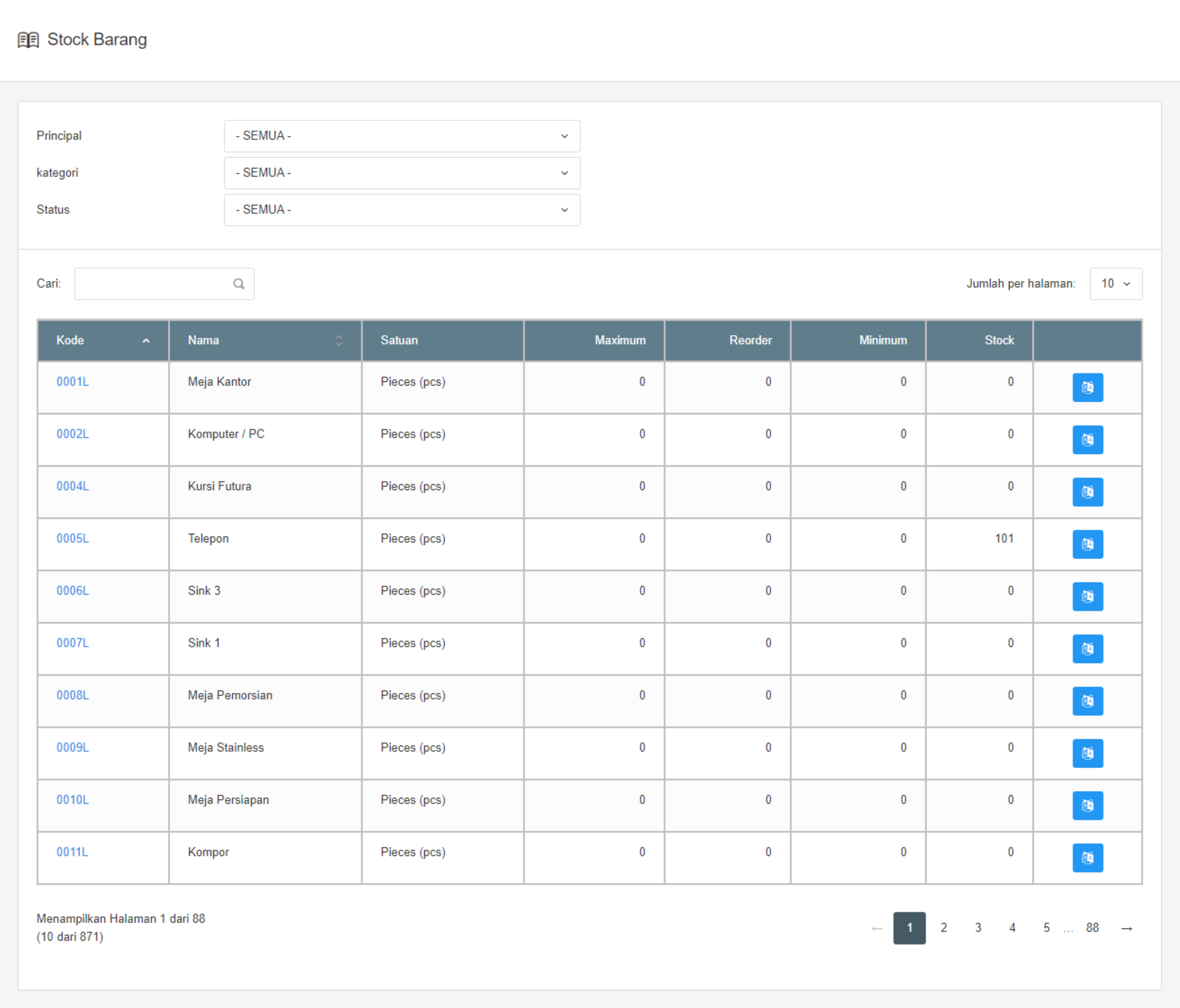The image size is (1180, 1008).
Task: Open stock card icon for Sink 3
Action: point(1087,596)
